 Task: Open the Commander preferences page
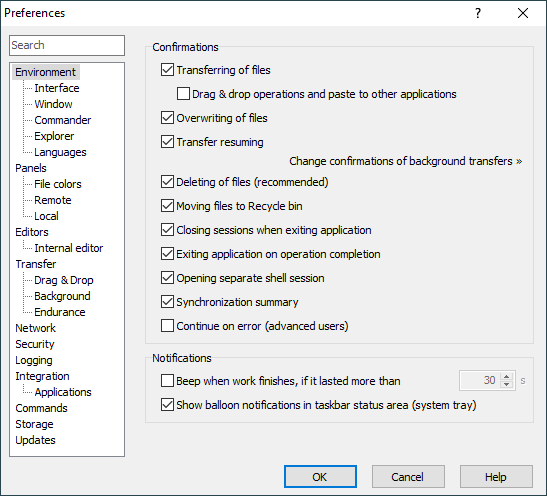pyautogui.click(x=62, y=120)
